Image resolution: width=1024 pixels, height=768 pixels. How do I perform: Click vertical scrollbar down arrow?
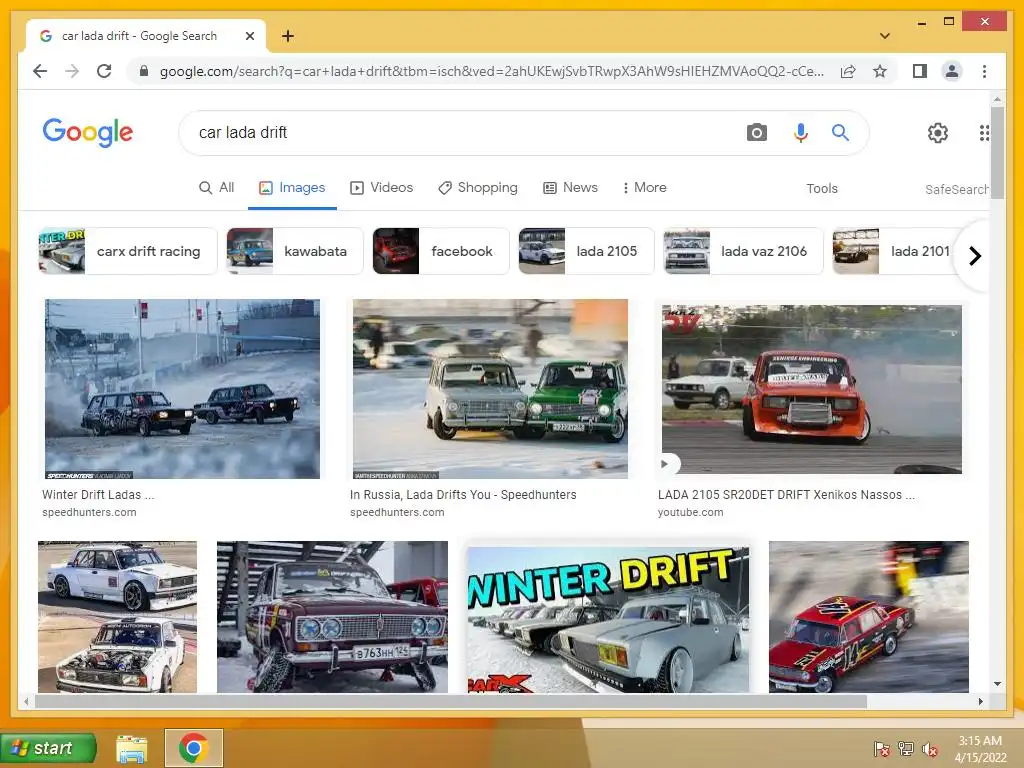(997, 684)
